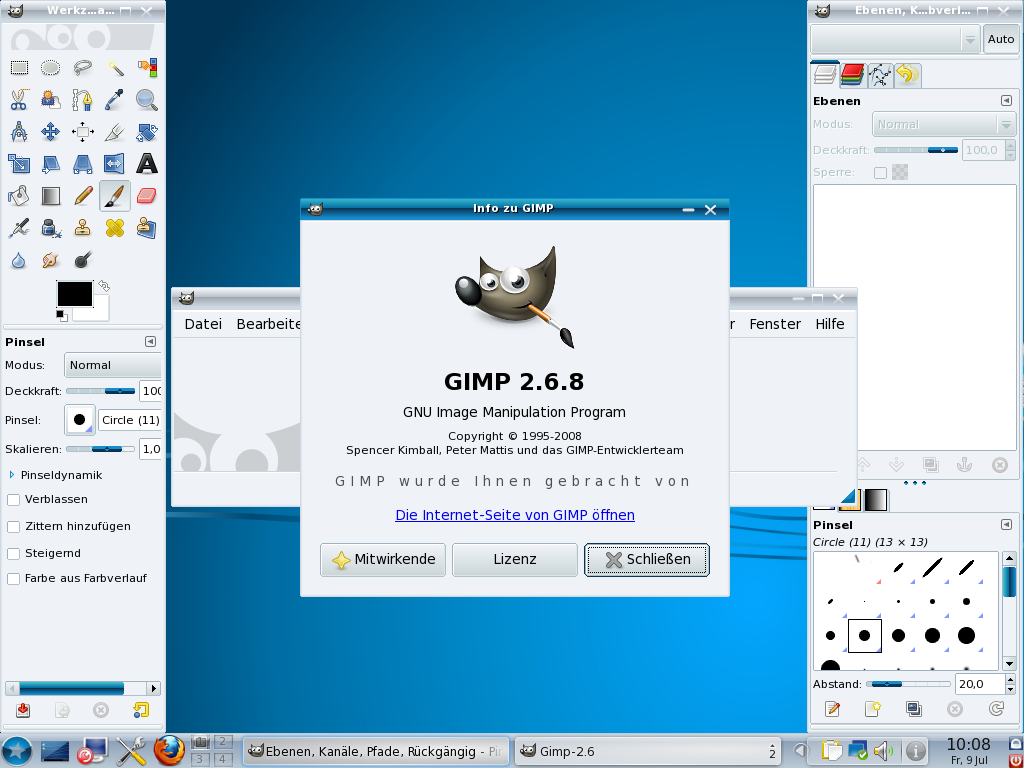Enable the Verblassen checkbox
The image size is (1024, 768).
[x=12, y=501]
